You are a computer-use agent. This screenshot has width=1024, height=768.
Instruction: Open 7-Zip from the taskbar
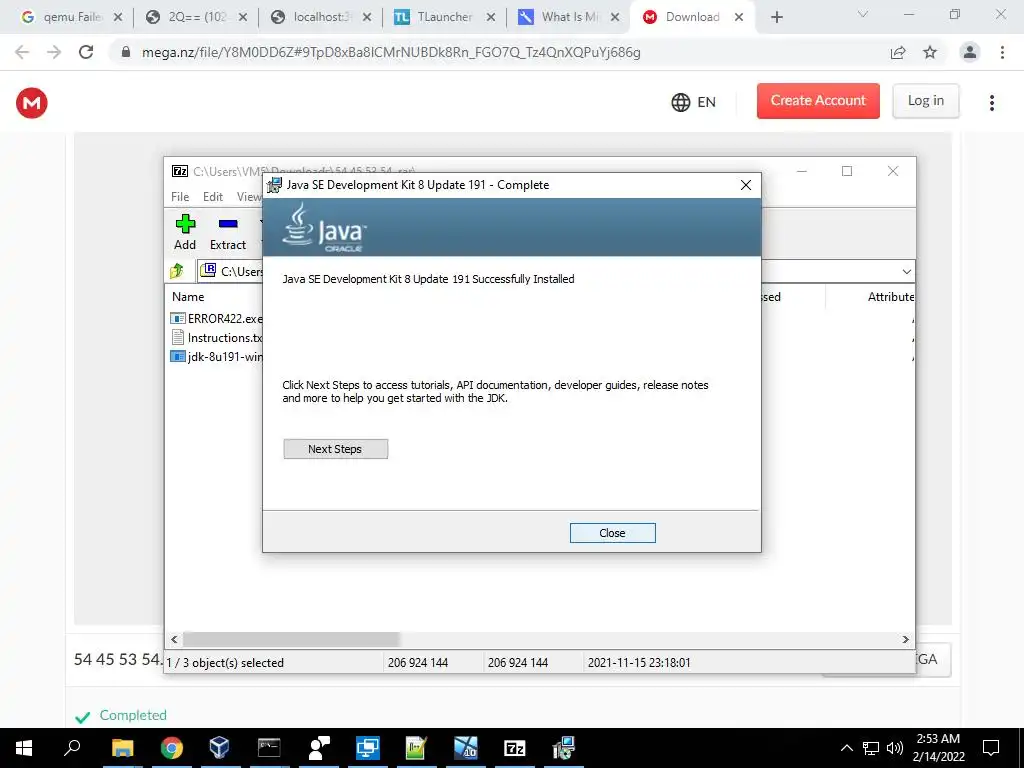(515, 748)
